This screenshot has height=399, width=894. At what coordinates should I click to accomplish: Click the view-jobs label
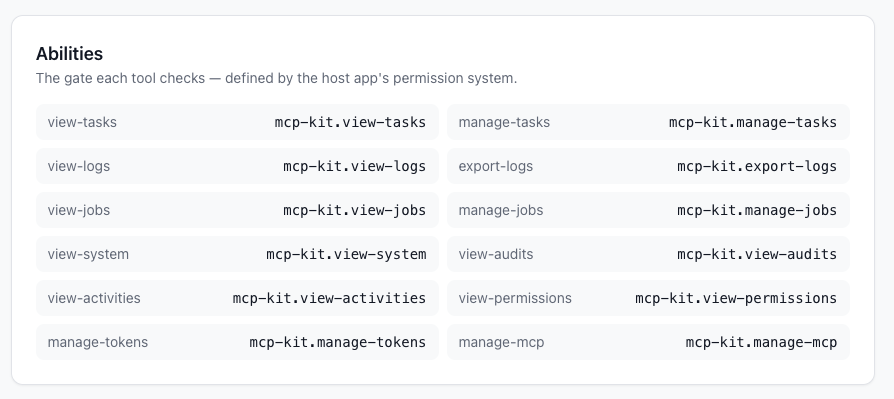click(x=79, y=210)
